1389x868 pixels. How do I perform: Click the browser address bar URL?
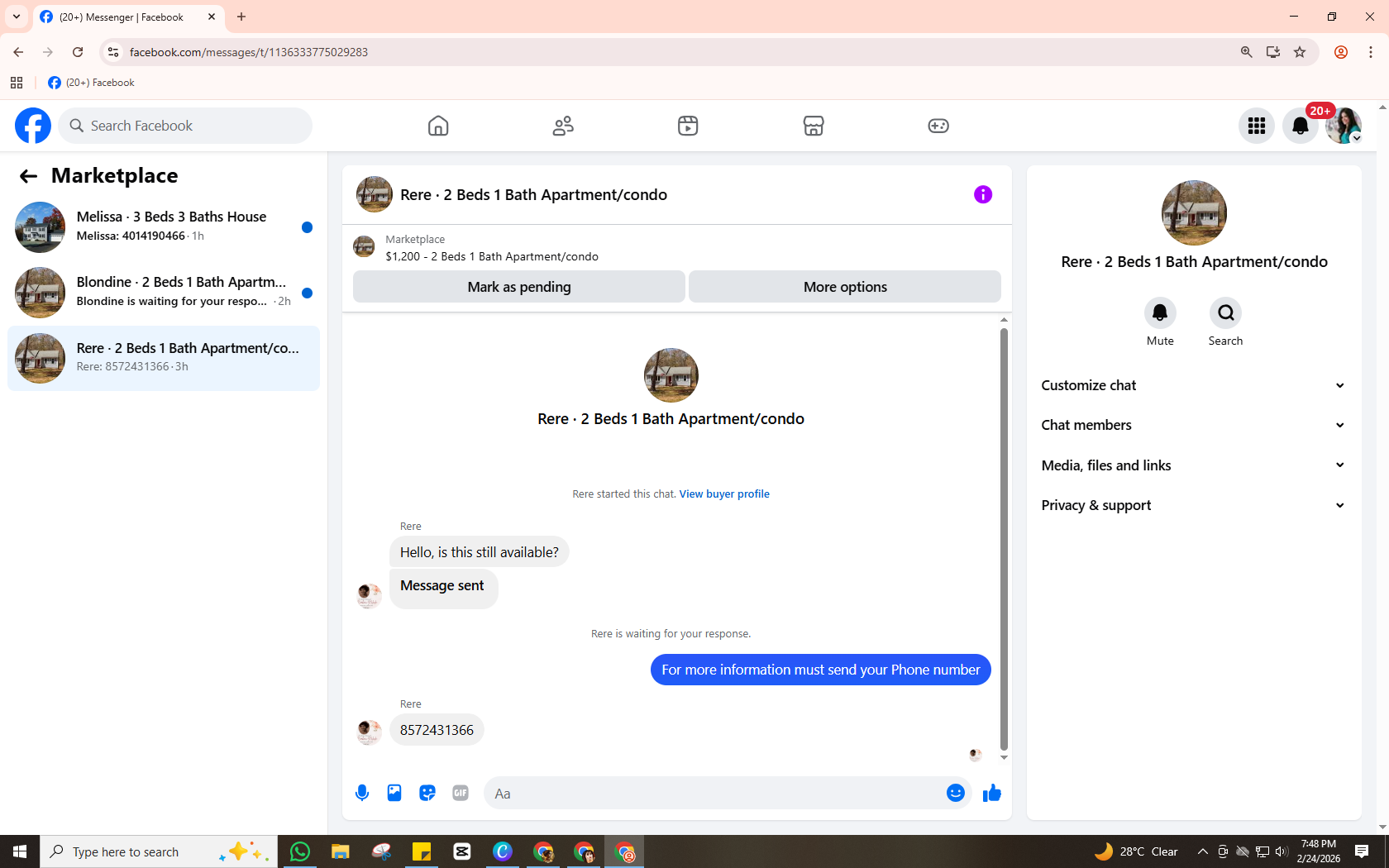(x=249, y=52)
